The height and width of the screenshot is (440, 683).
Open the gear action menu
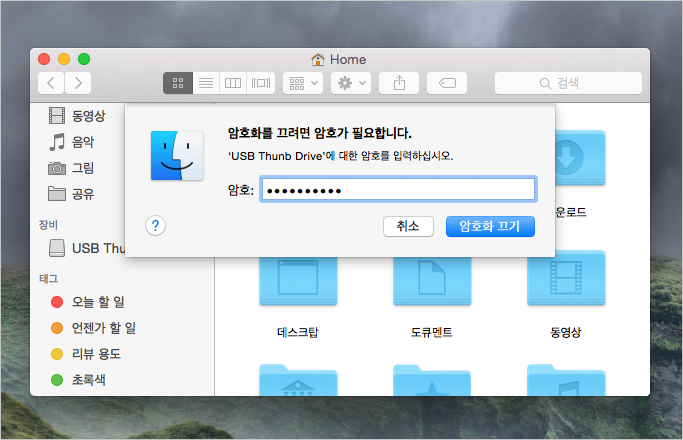pos(351,83)
